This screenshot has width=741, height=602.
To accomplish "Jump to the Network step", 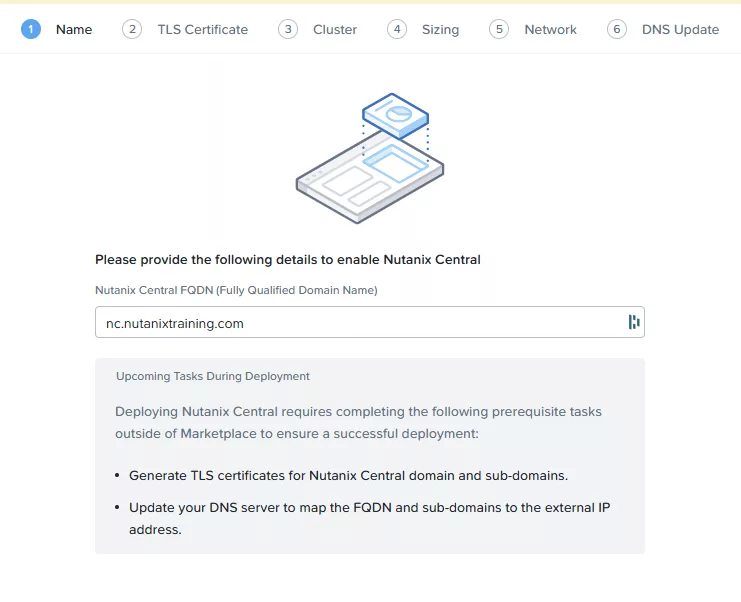I will point(550,30).
